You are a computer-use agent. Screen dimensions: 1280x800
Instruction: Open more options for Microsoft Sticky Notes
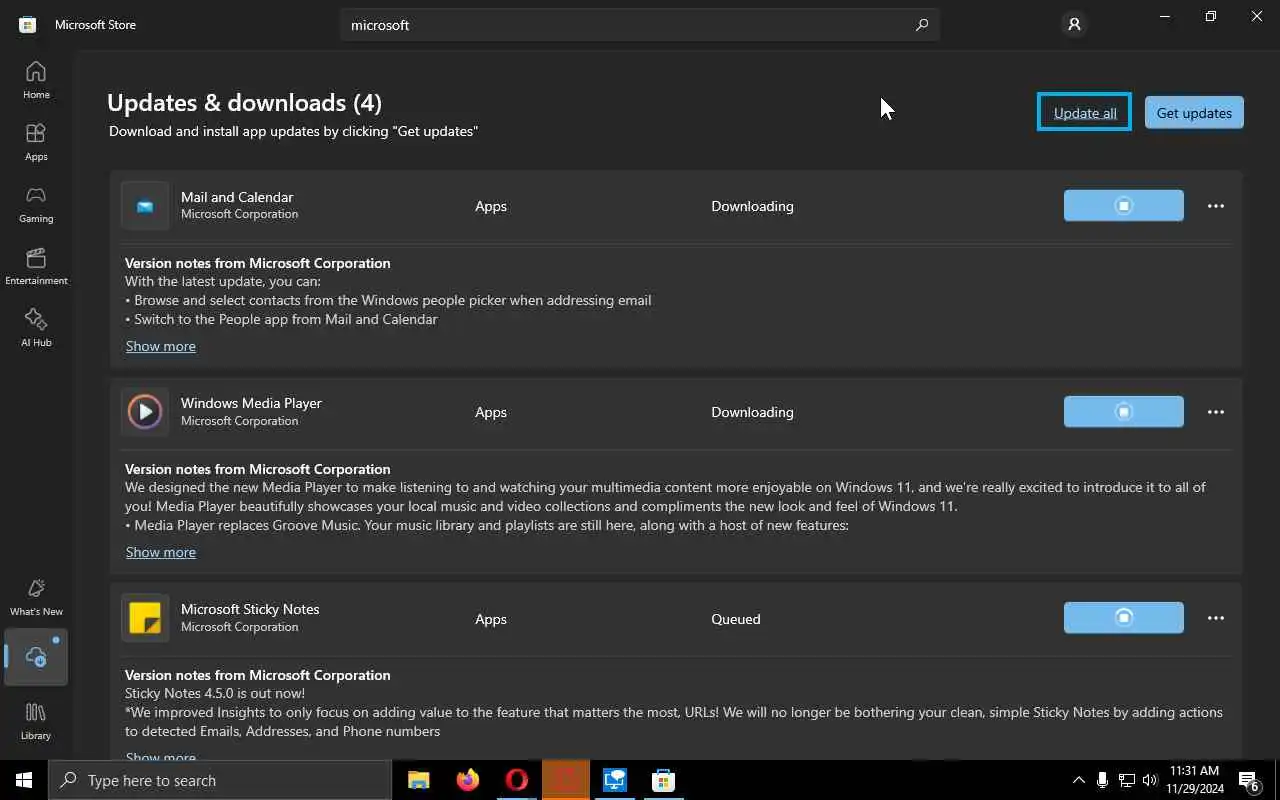[x=1216, y=618]
